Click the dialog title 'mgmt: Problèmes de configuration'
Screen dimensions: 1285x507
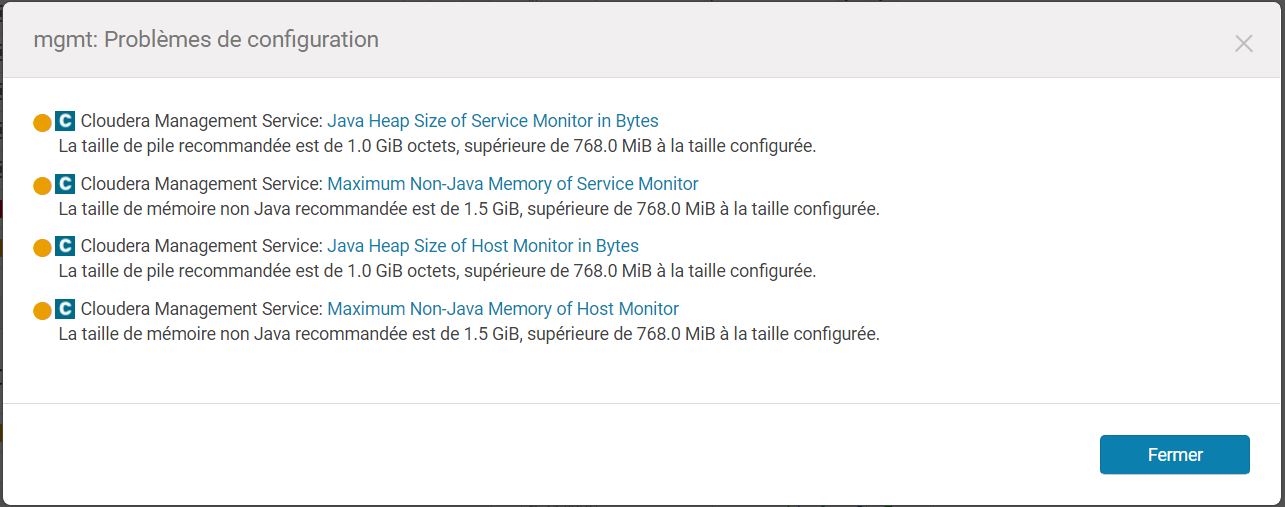coord(206,40)
